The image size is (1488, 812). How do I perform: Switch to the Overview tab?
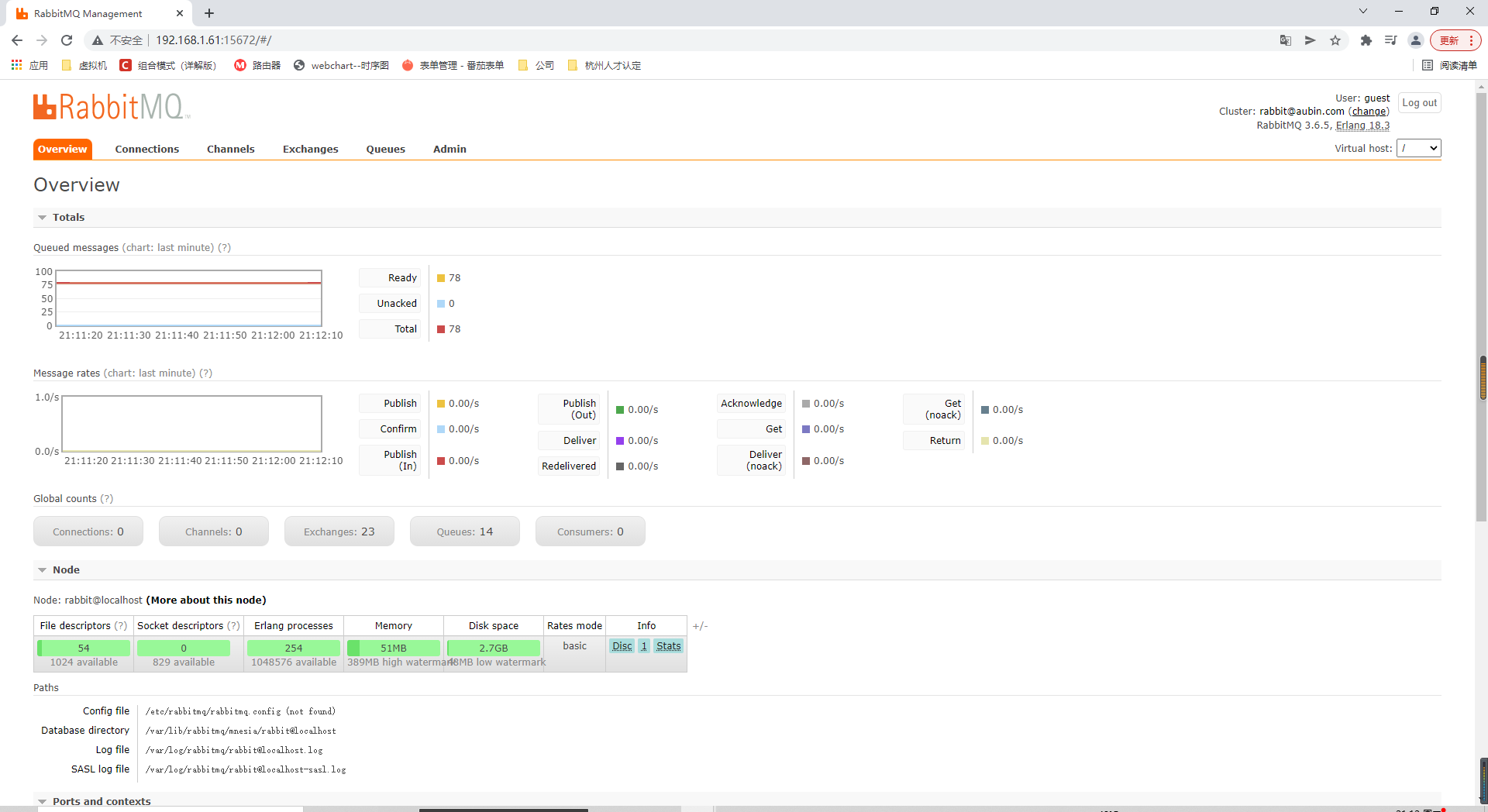[63, 149]
